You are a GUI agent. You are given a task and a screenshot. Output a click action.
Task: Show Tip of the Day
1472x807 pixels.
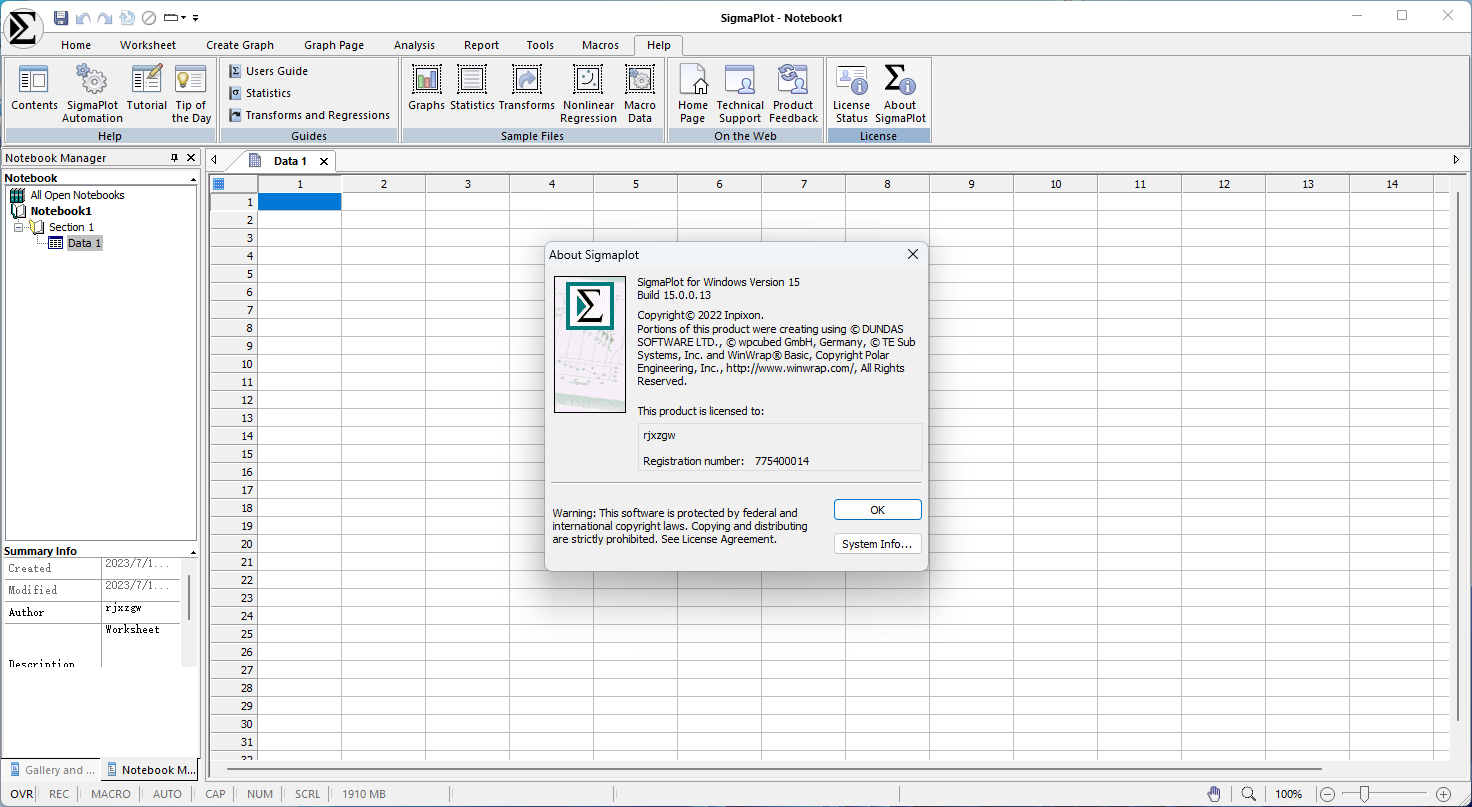point(191,92)
